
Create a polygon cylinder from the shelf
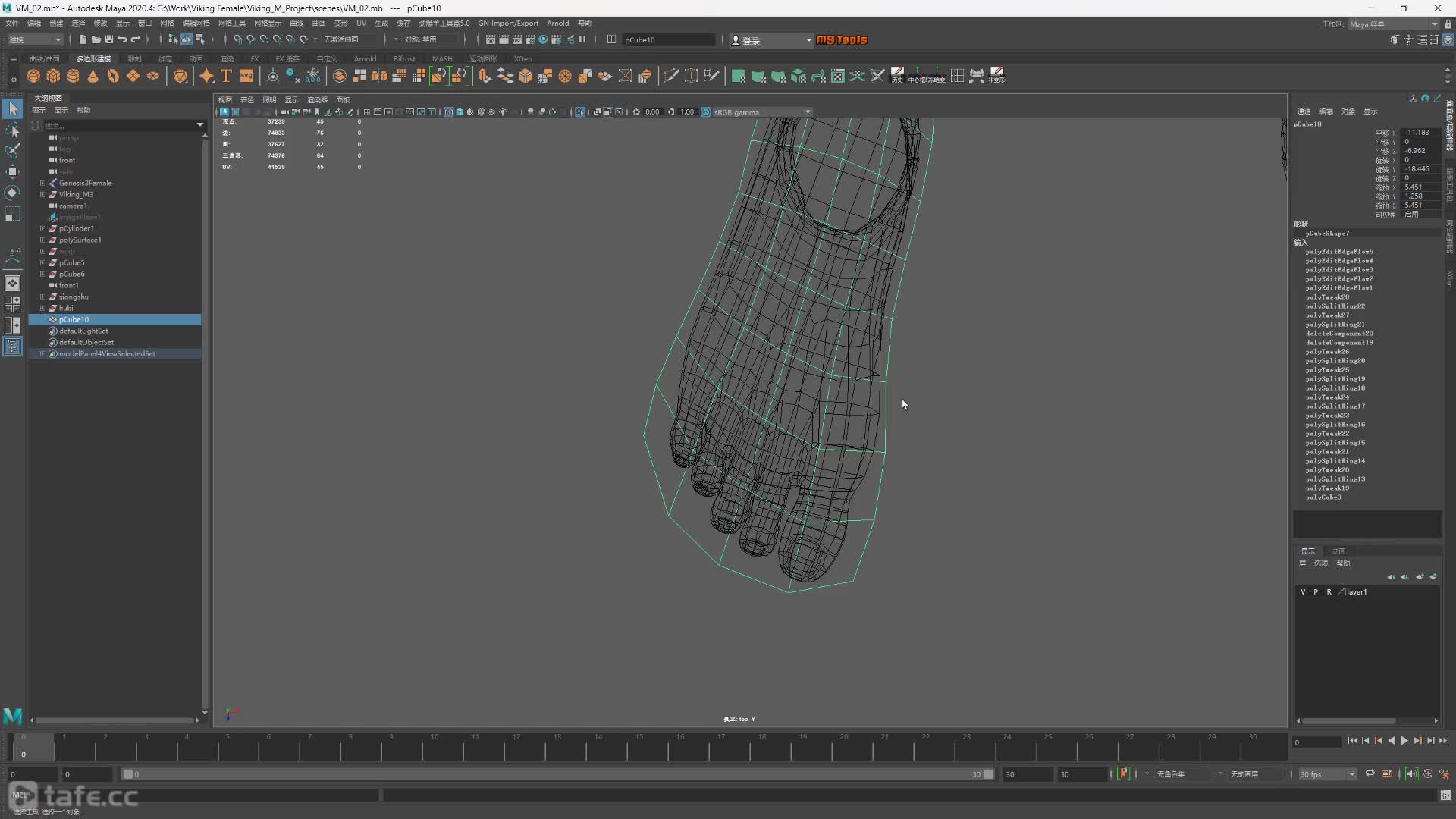[74, 76]
